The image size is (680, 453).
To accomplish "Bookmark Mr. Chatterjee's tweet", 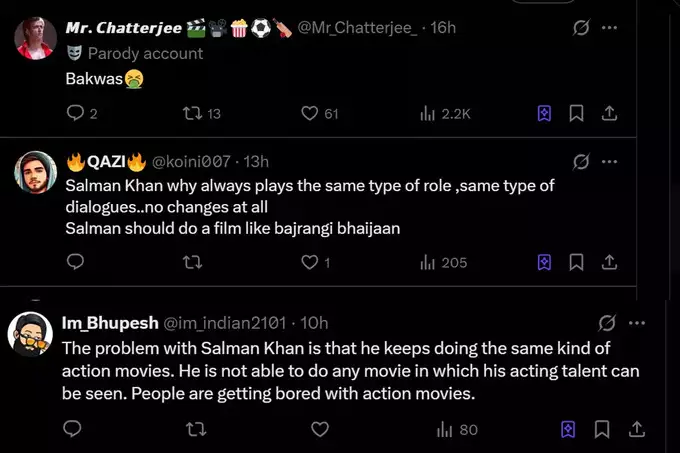I will [x=576, y=113].
